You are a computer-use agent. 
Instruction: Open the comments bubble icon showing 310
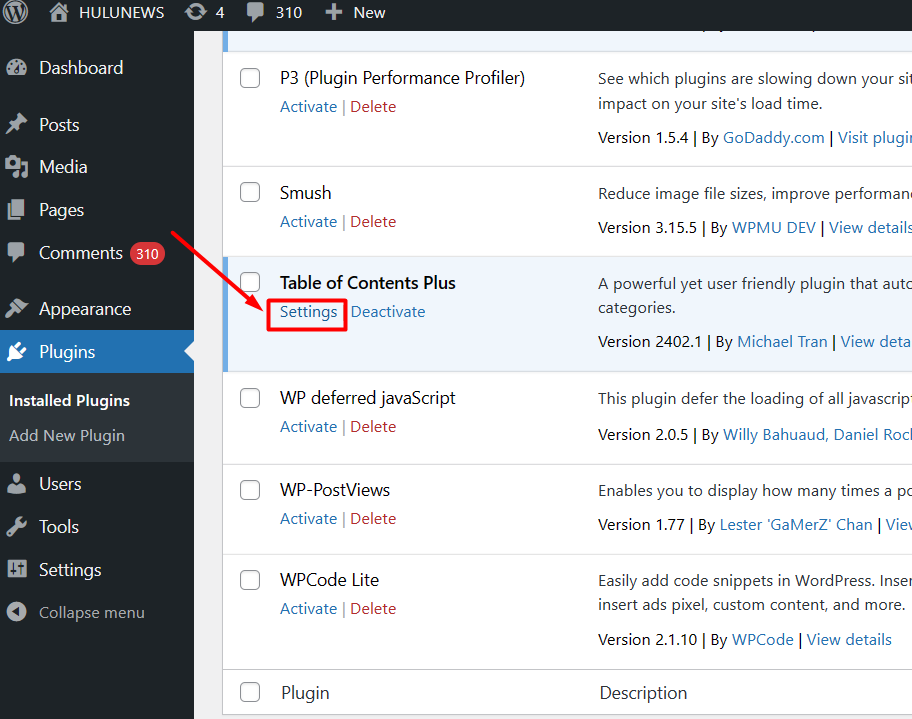click(x=257, y=13)
